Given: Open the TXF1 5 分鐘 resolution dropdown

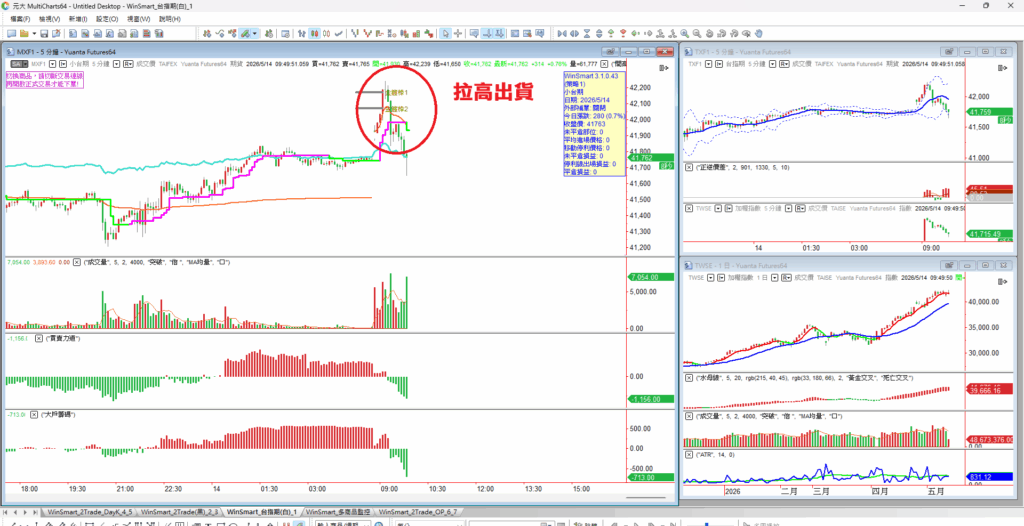Looking at the screenshot, I should 773,64.
